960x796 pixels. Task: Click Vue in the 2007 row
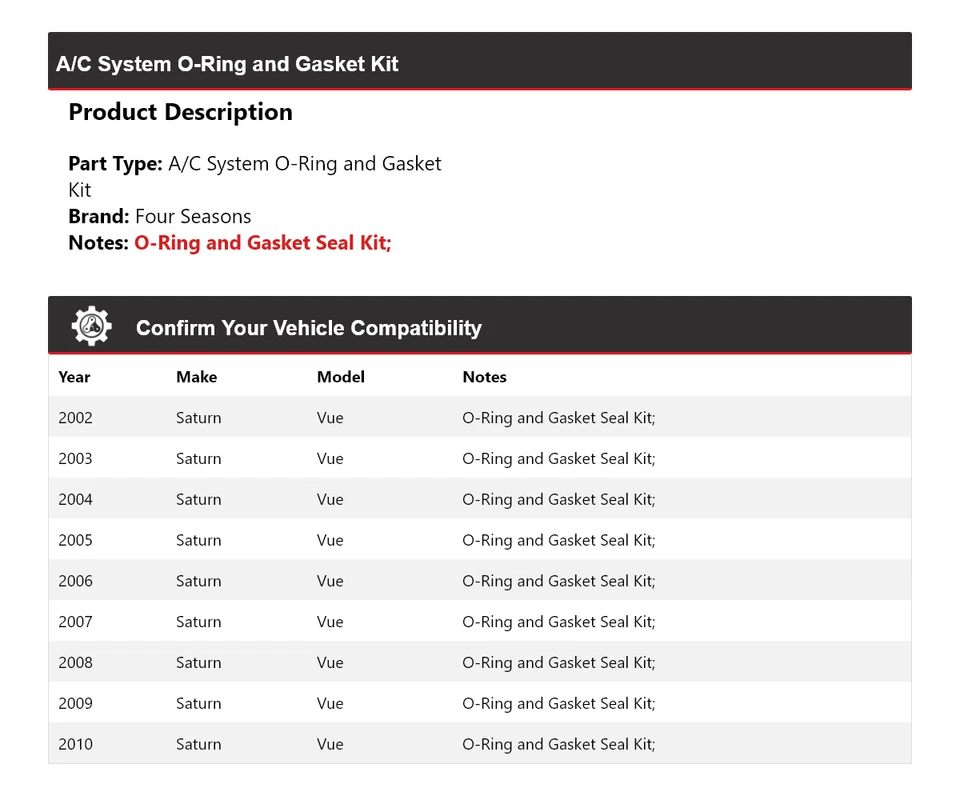330,622
